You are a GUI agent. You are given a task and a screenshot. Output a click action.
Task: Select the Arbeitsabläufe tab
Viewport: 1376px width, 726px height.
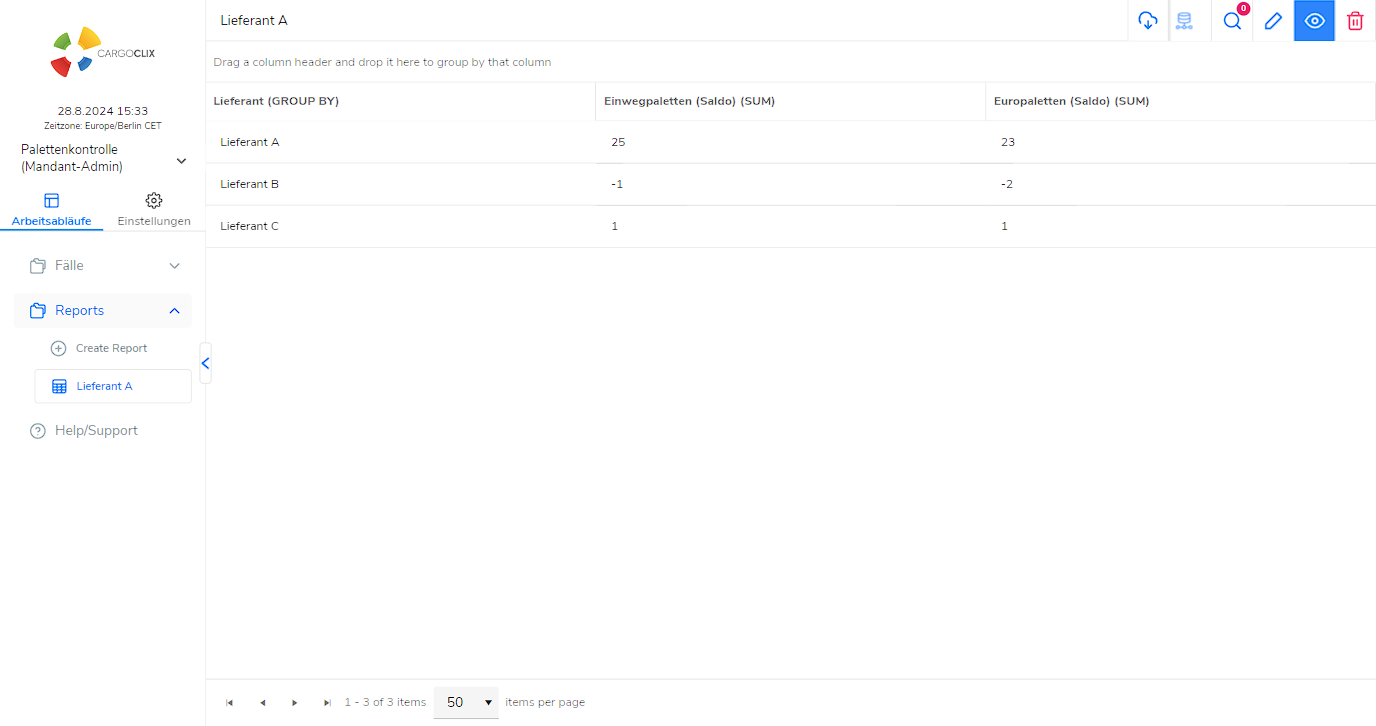(52, 210)
